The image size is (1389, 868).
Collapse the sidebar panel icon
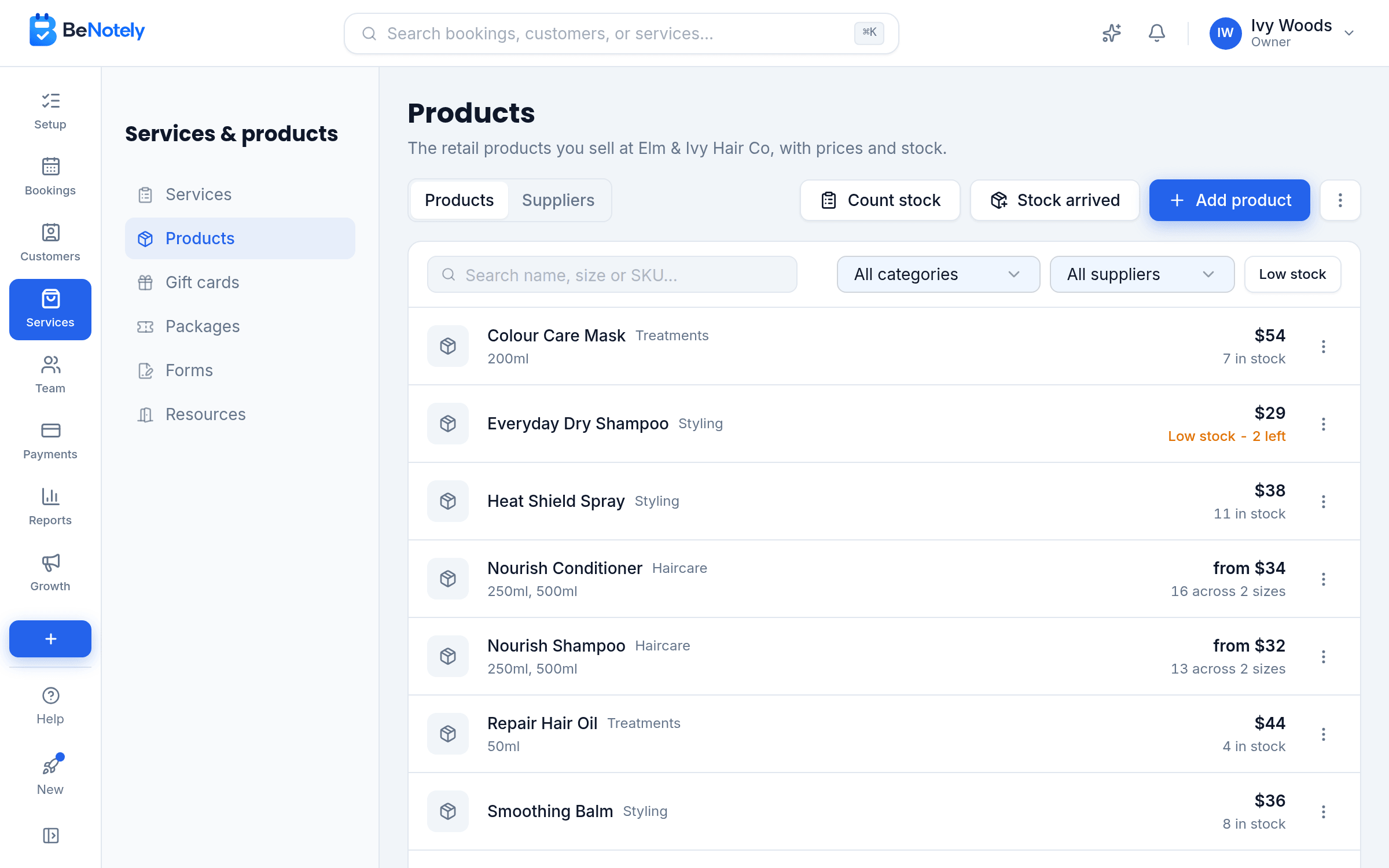tap(50, 836)
